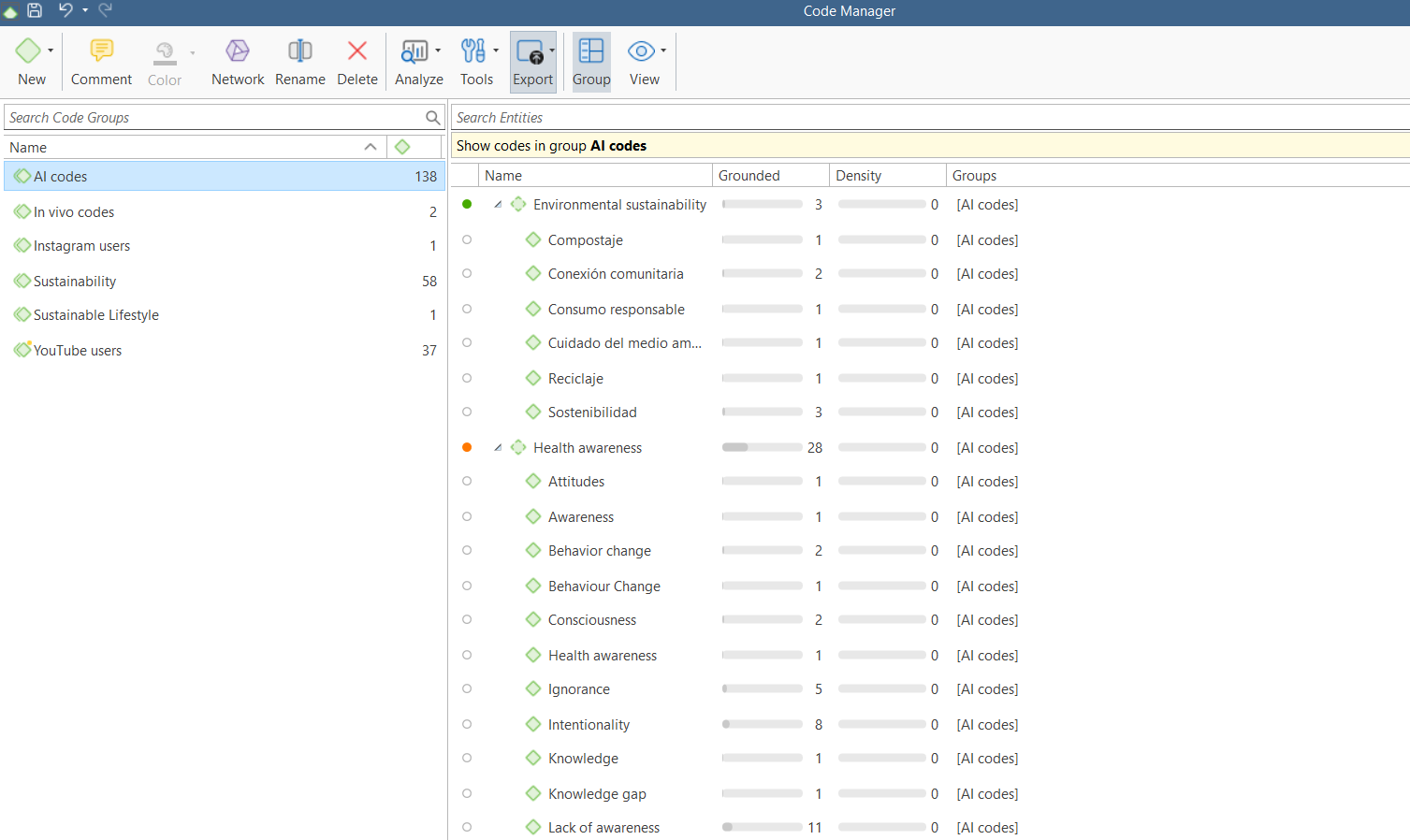1410x840 pixels.
Task: Collapse the Environmental sustainability code tree
Action: [x=498, y=204]
